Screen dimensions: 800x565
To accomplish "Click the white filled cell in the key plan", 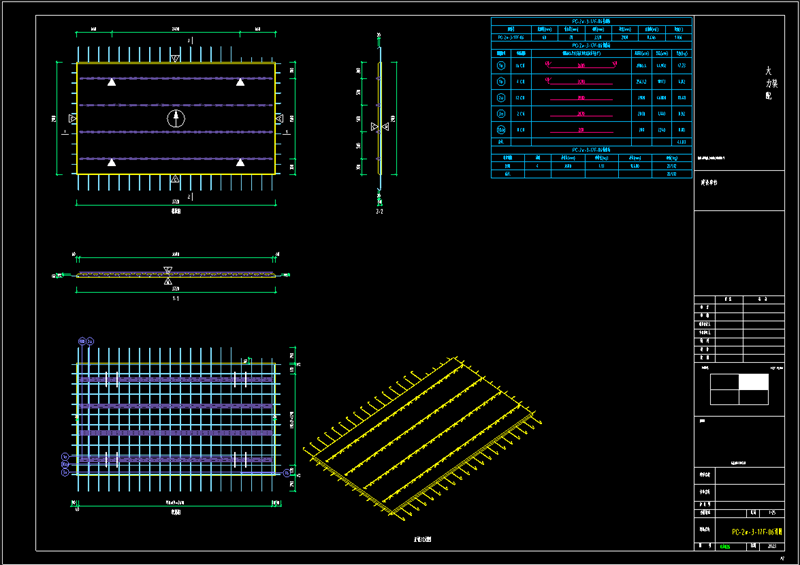I will [754, 382].
